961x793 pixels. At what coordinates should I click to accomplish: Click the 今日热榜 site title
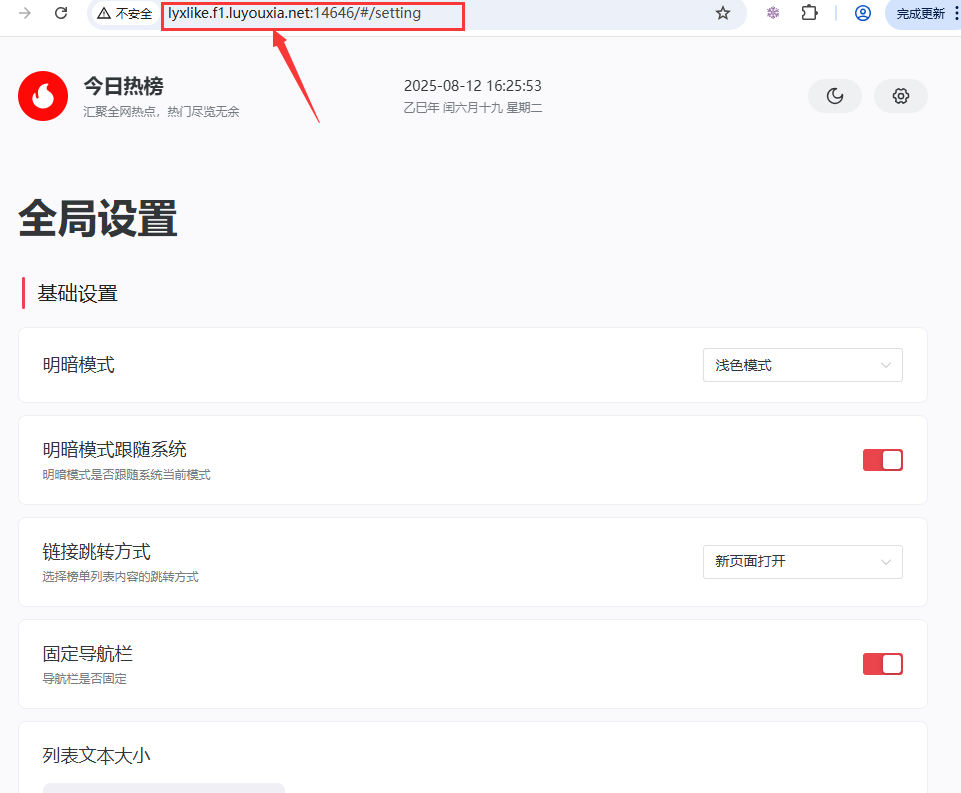coord(123,86)
